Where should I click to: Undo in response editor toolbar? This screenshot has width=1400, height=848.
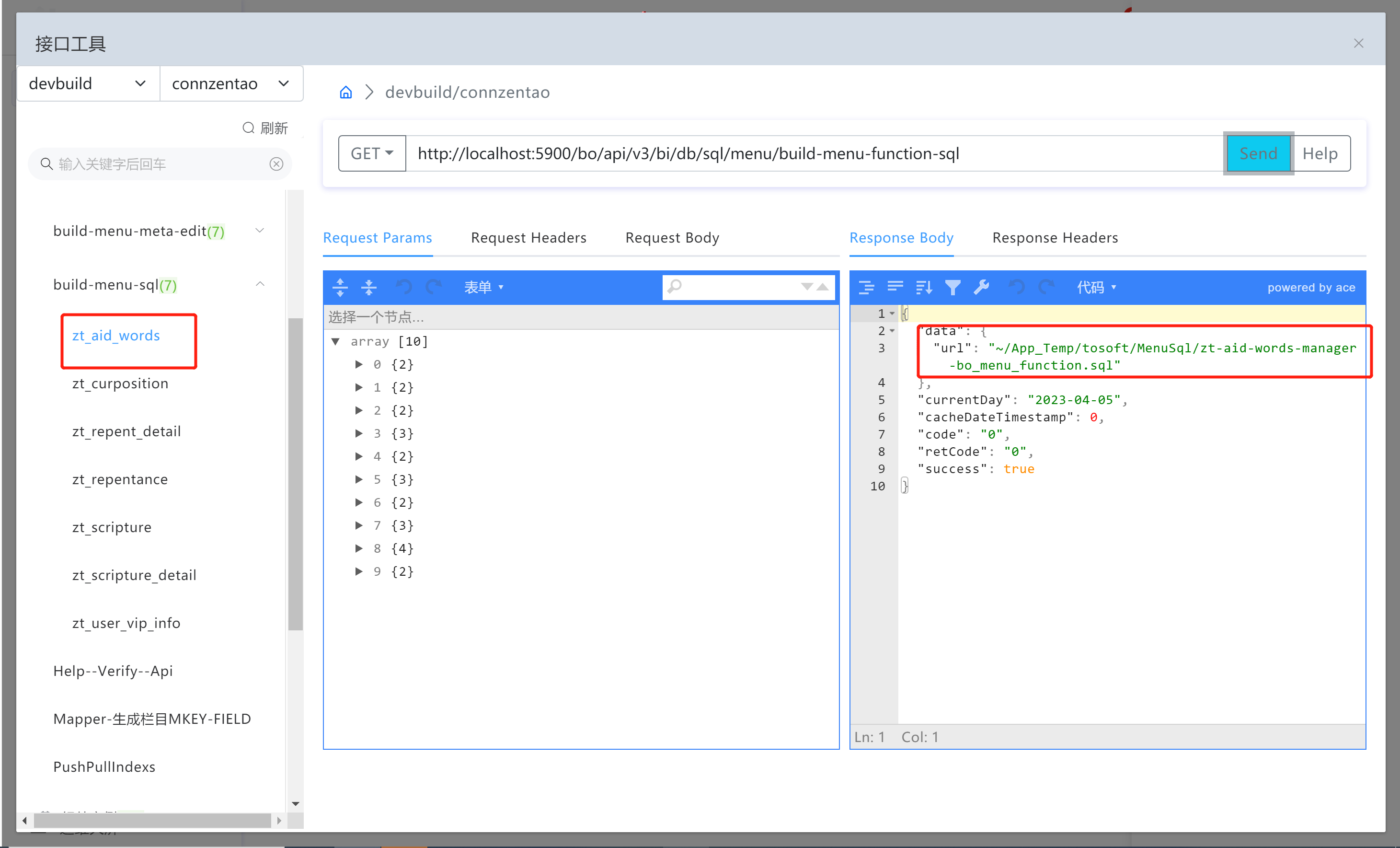[x=1017, y=287]
